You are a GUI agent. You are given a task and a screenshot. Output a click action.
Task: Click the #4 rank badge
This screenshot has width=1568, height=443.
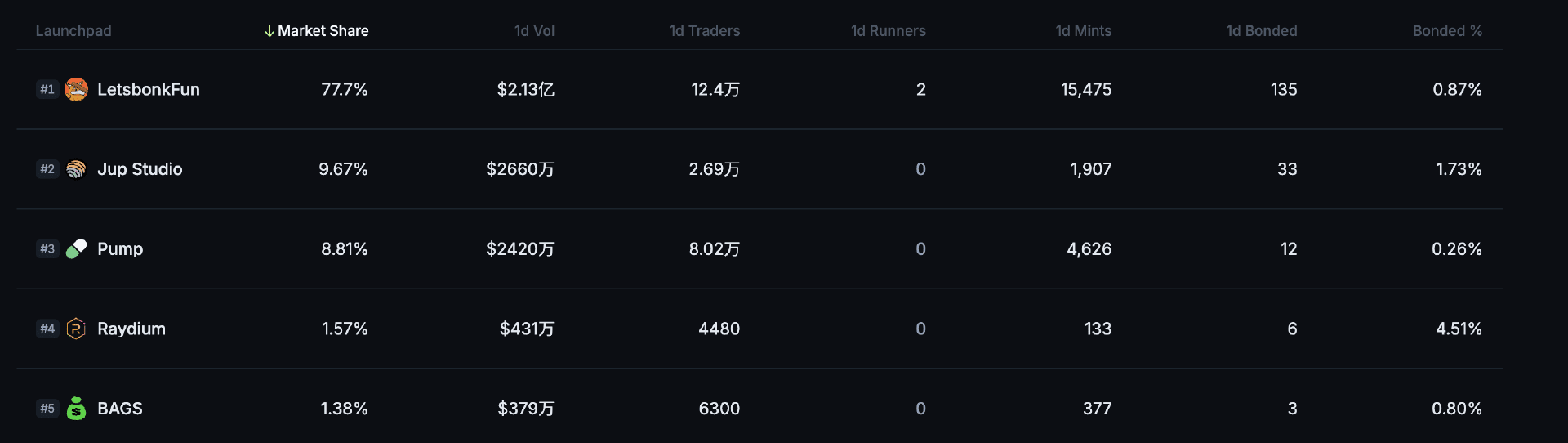[47, 329]
